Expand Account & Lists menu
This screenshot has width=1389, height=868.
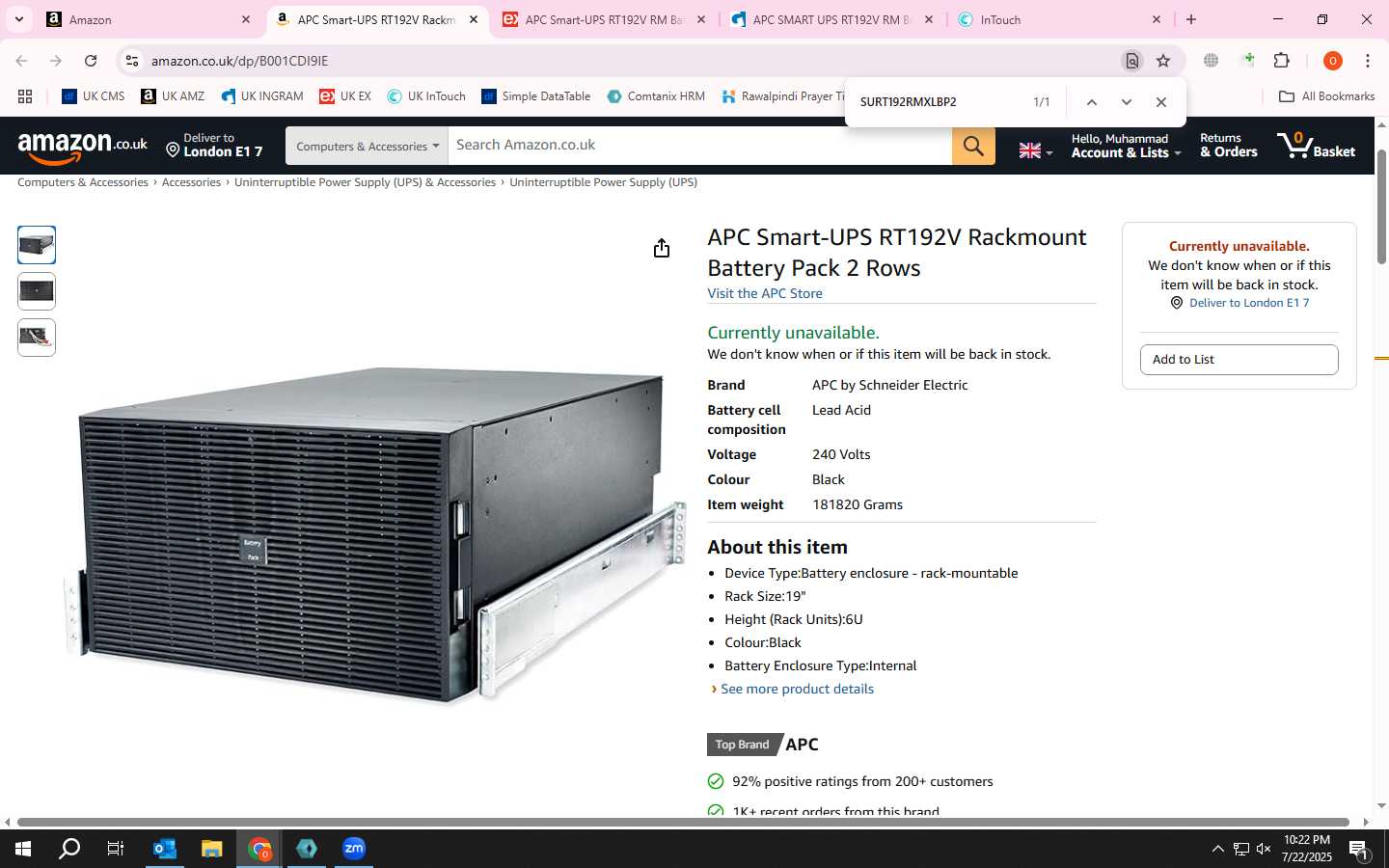(x=1125, y=146)
